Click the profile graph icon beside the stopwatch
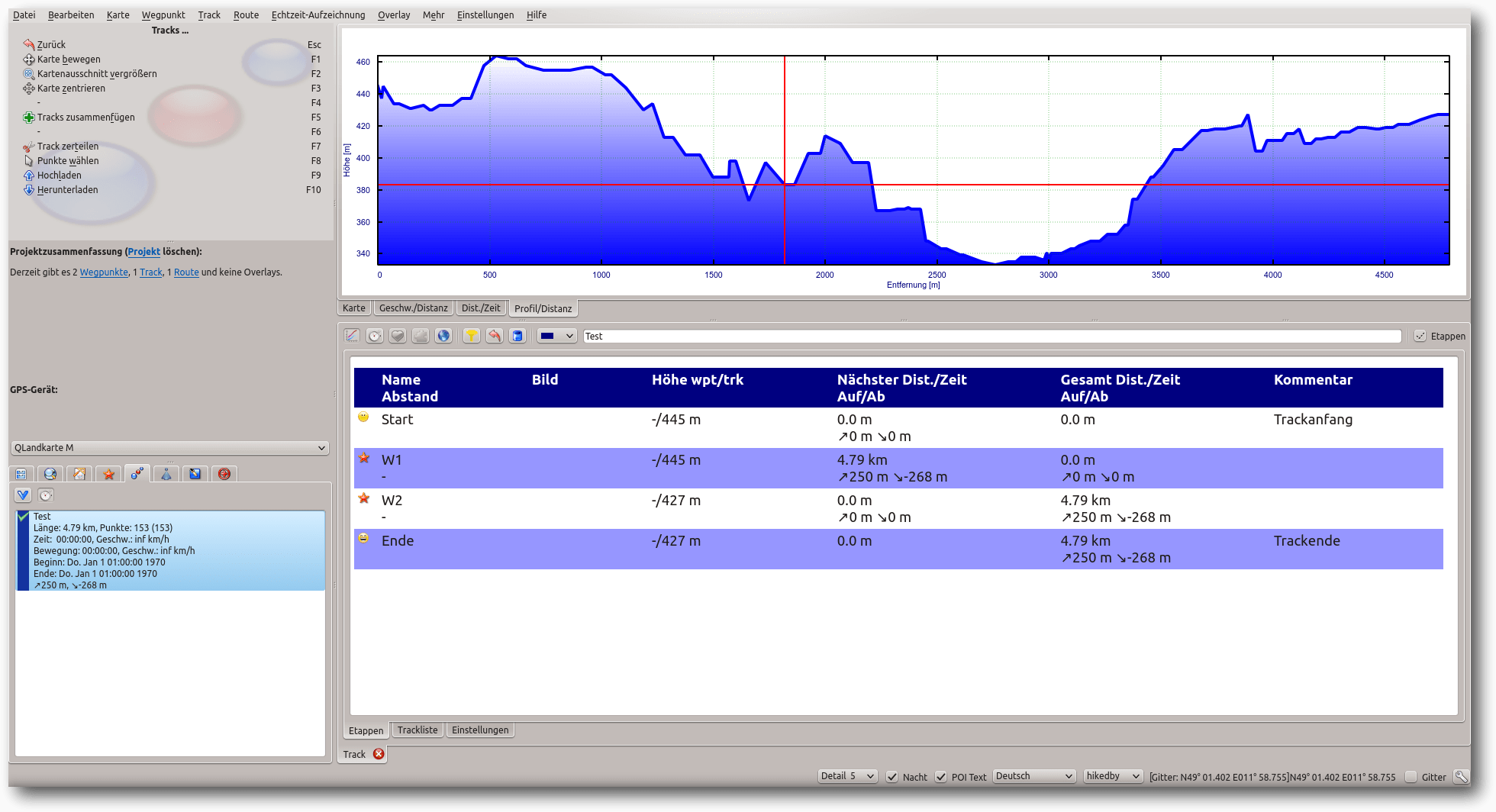This screenshot has width=1496, height=812. point(352,336)
